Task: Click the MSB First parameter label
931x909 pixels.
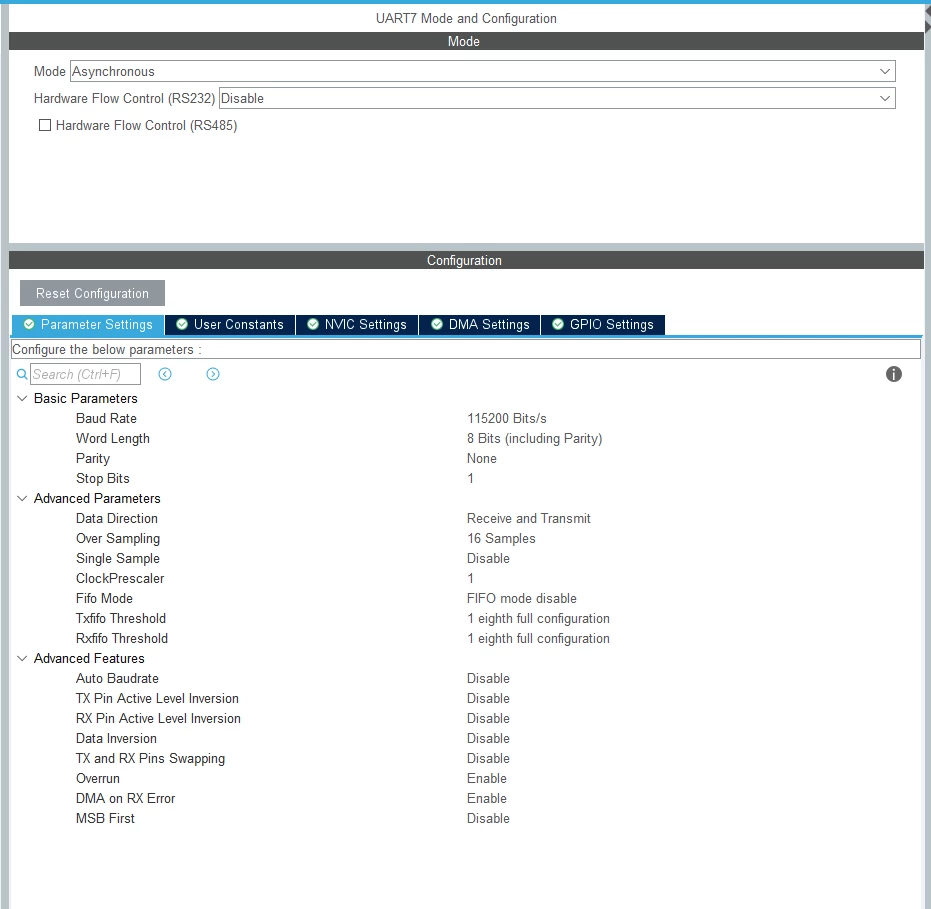Action: pyautogui.click(x=105, y=819)
